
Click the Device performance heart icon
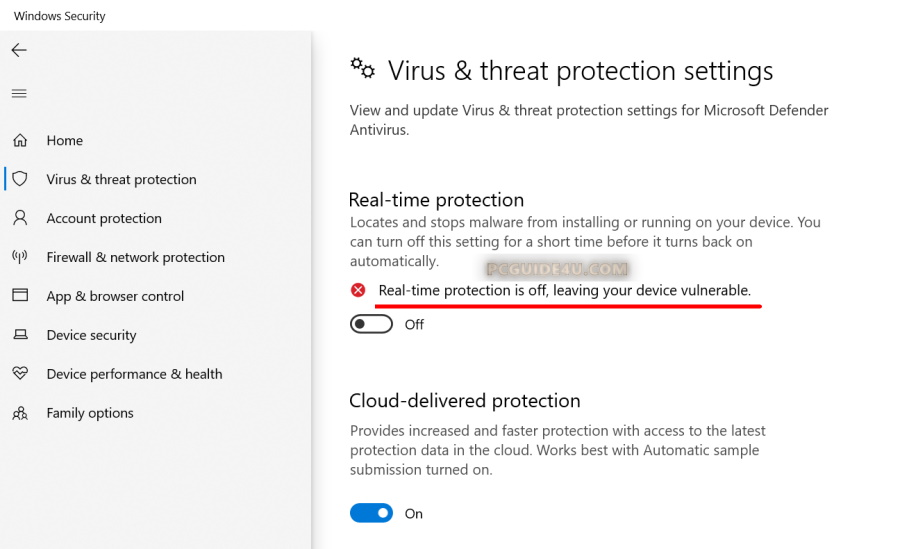[20, 374]
